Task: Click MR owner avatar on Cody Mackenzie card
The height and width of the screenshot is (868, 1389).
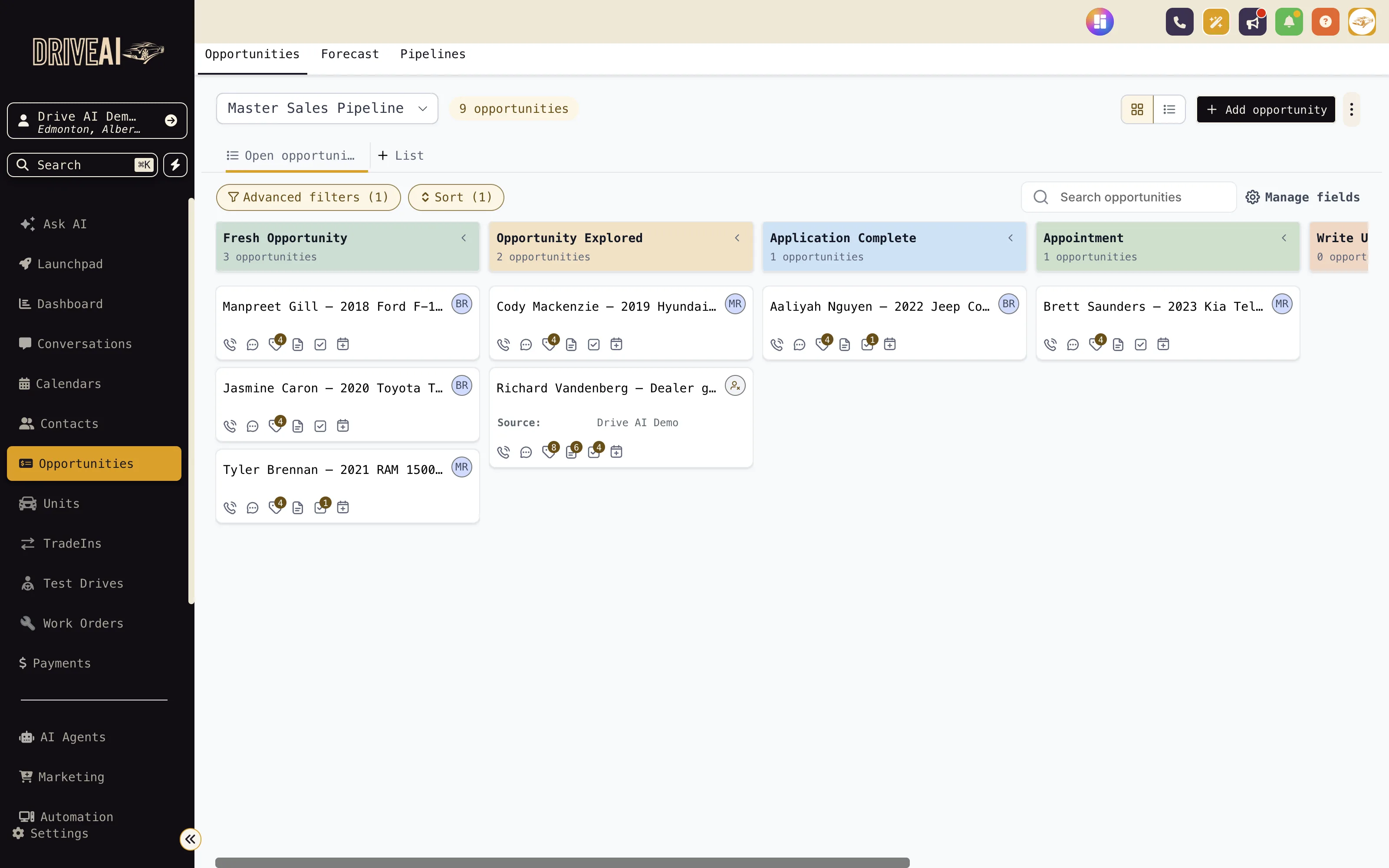Action: [735, 304]
